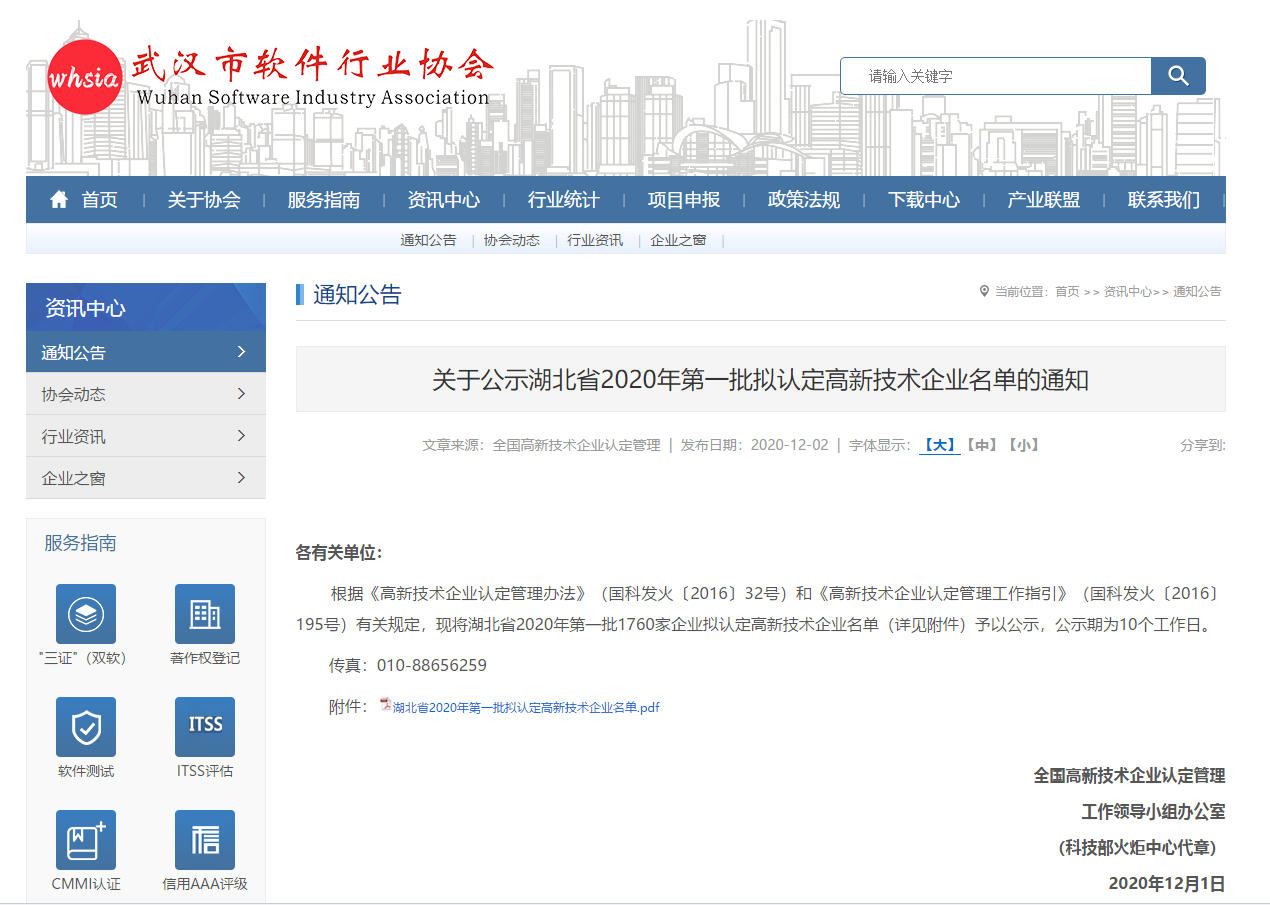The width and height of the screenshot is (1270, 905).
Task: Click the 信用AAA评级 service icon
Action: pyautogui.click(x=205, y=839)
